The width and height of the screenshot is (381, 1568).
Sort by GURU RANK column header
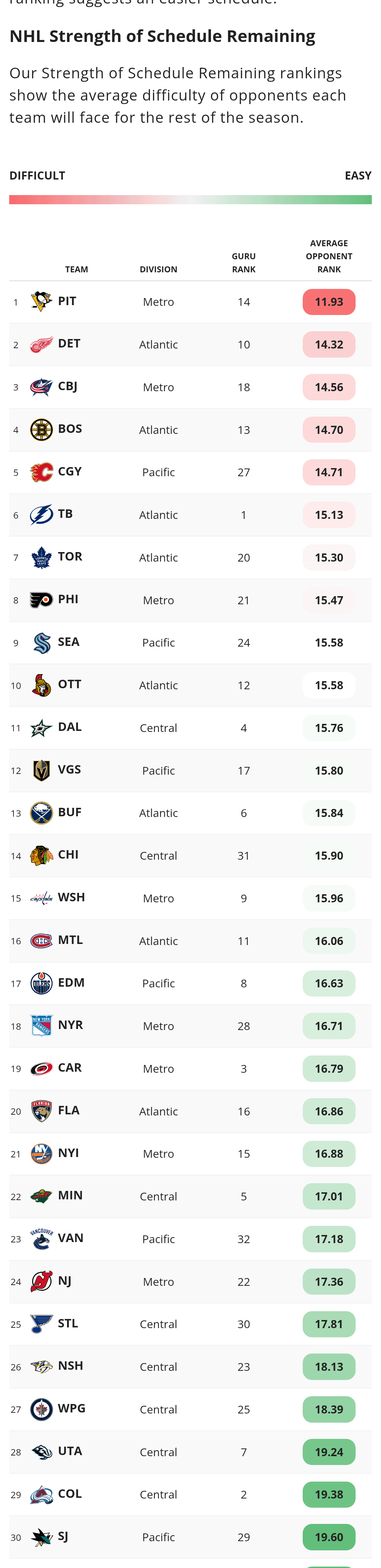click(243, 263)
